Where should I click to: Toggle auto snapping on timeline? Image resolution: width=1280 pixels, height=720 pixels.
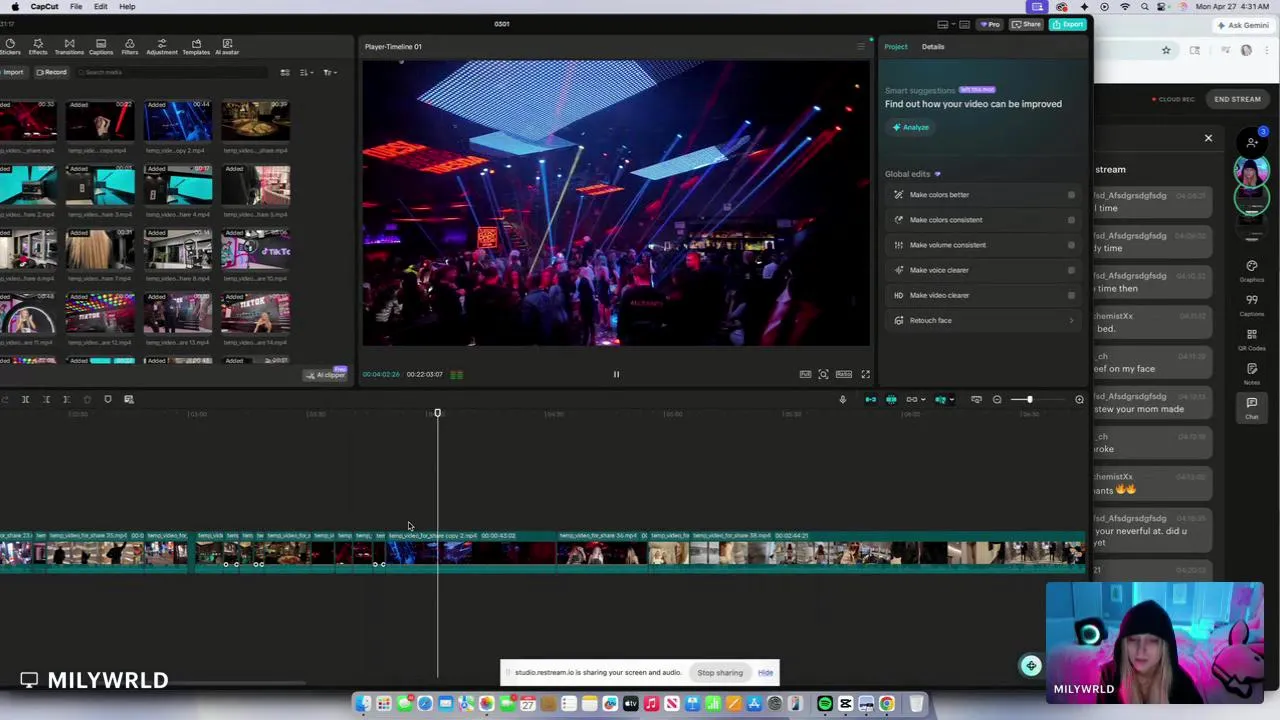891,400
